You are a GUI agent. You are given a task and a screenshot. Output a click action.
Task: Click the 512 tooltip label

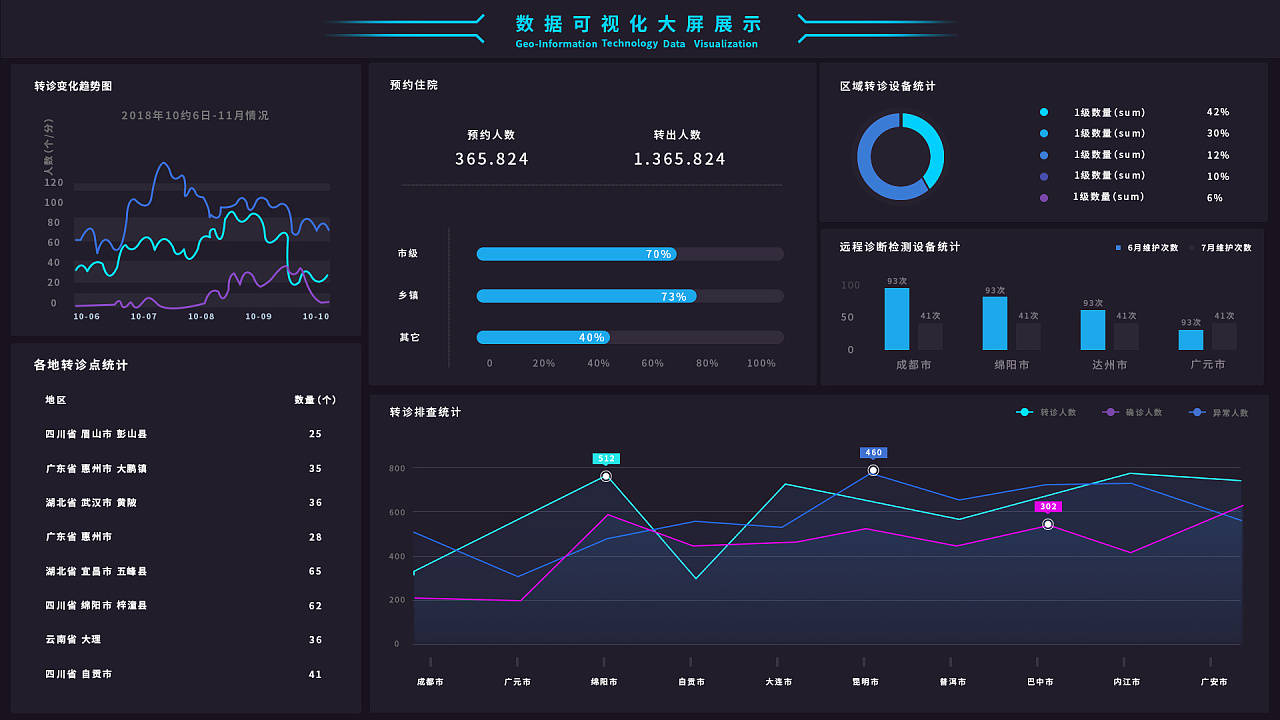(x=606, y=459)
